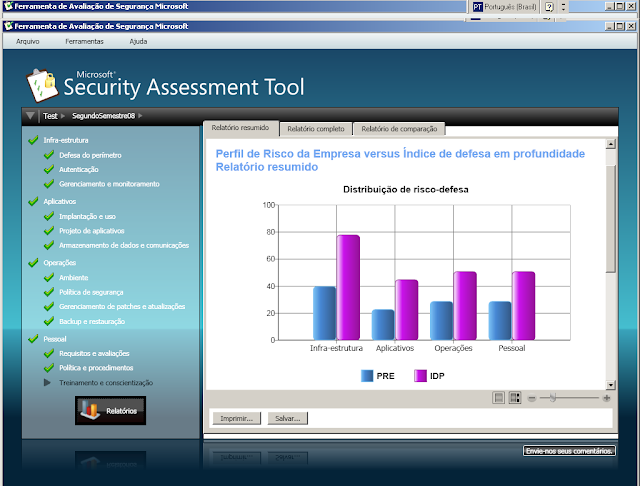Image resolution: width=640 pixels, height=486 pixels.
Task: Open the Arquivo menu
Action: pyautogui.click(x=28, y=42)
